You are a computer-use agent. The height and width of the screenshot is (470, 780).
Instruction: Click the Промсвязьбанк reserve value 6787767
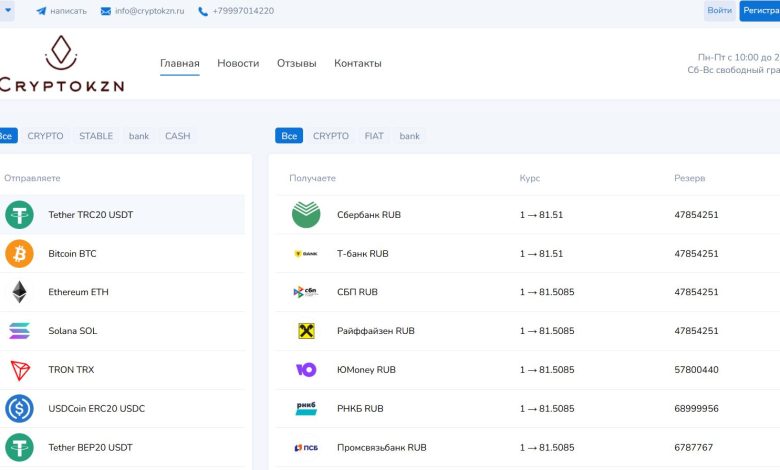[x=693, y=447]
